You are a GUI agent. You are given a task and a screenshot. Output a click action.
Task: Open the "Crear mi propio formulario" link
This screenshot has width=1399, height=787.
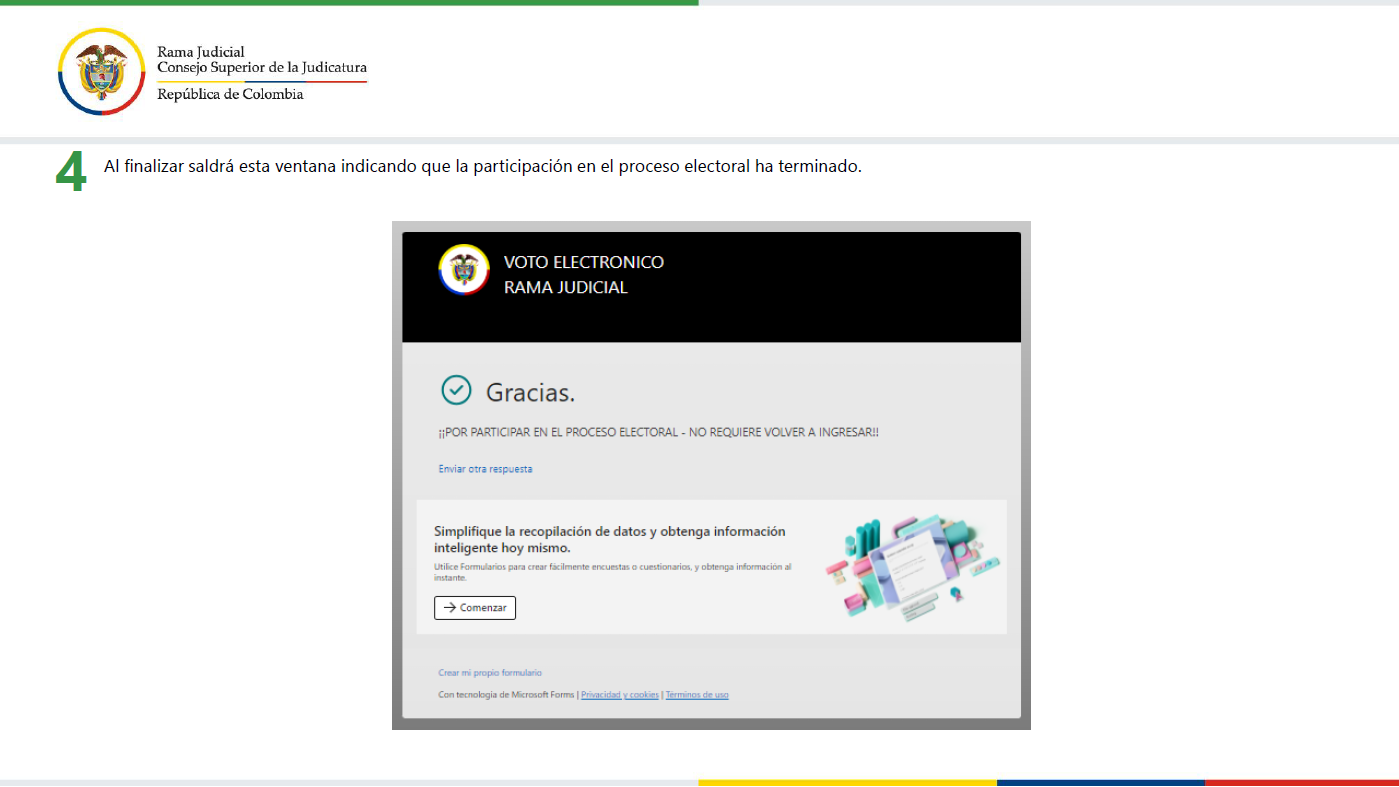(490, 673)
